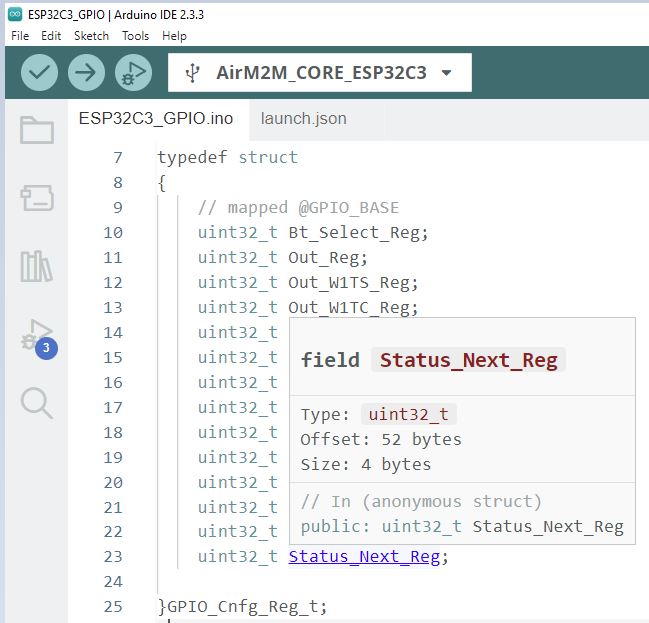
Task: Click the Verify checkmark button
Action: [39, 72]
